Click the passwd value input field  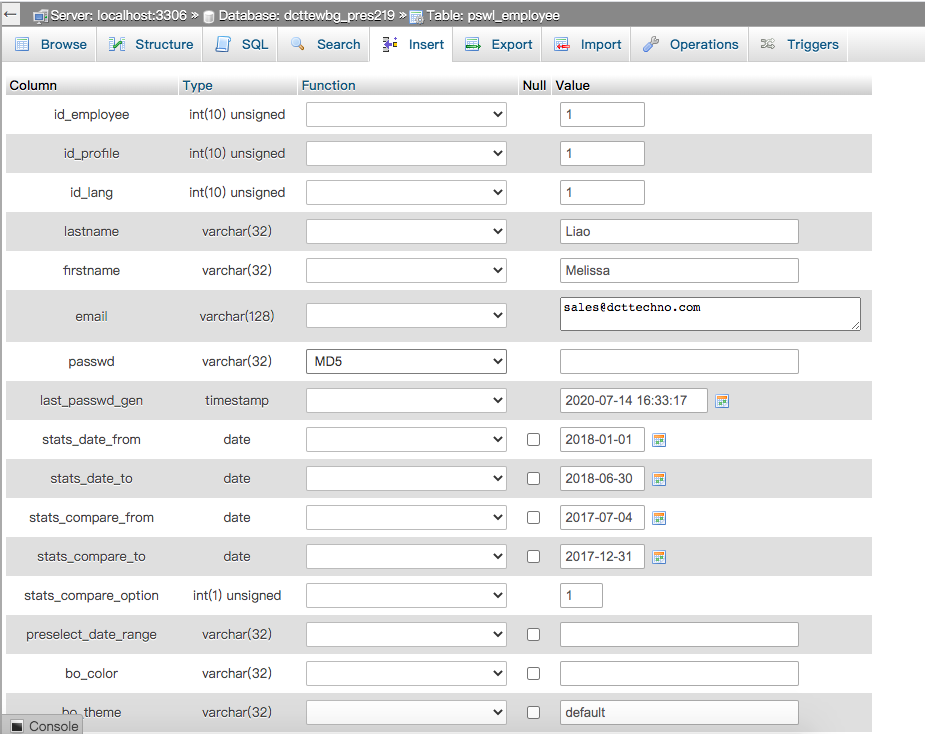[679, 361]
